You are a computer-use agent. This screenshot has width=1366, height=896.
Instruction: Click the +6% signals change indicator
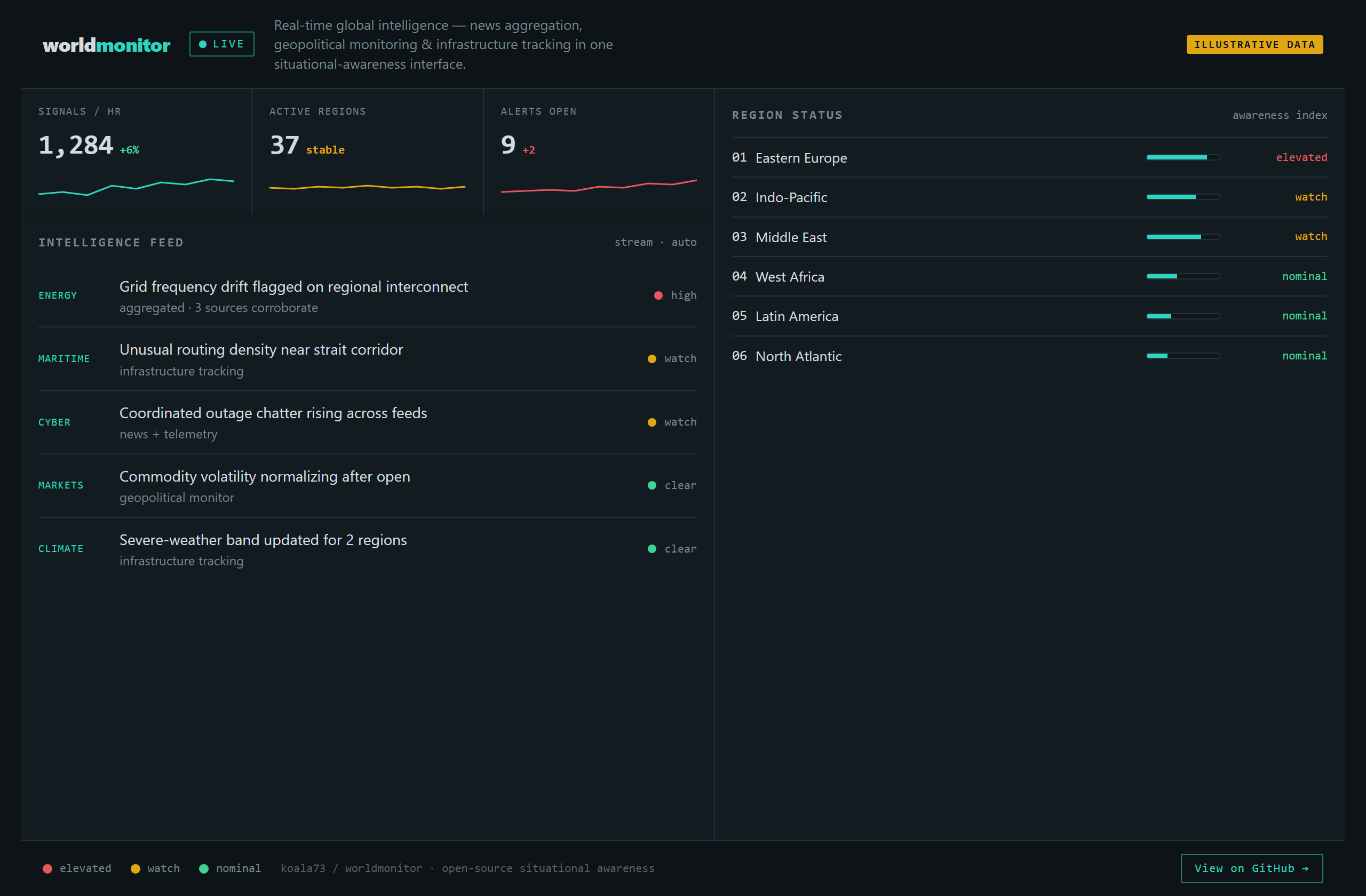click(x=129, y=150)
